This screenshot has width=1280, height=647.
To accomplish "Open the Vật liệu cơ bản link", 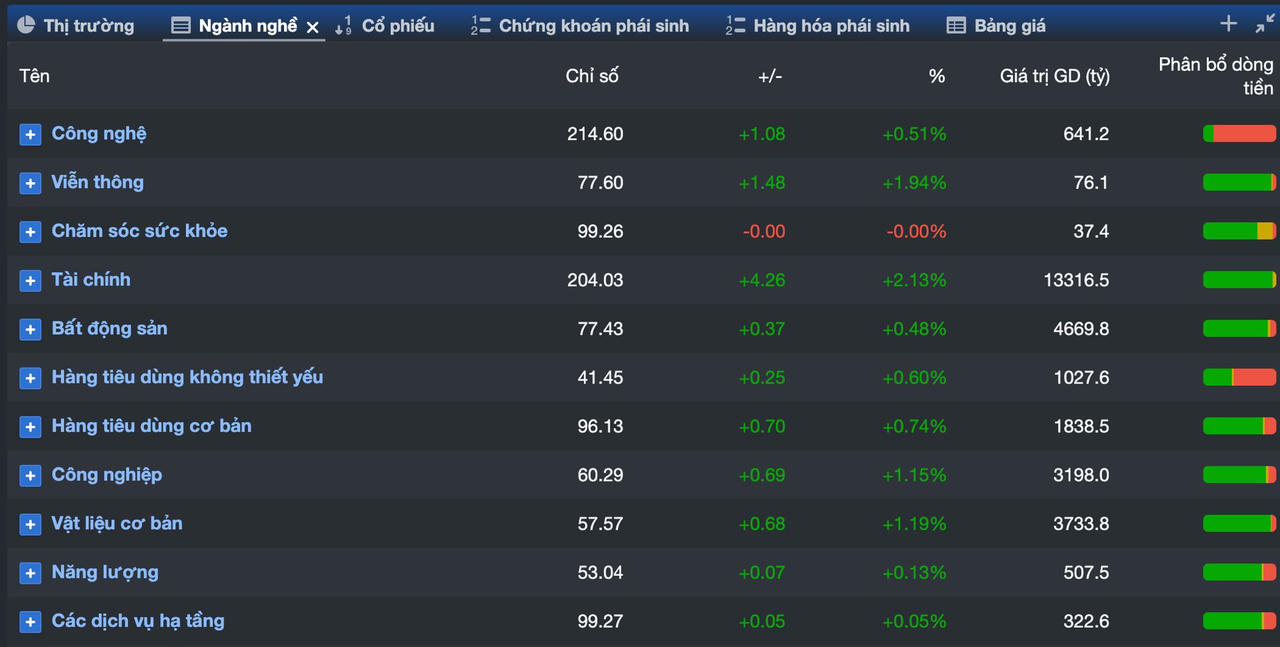I will 117,524.
